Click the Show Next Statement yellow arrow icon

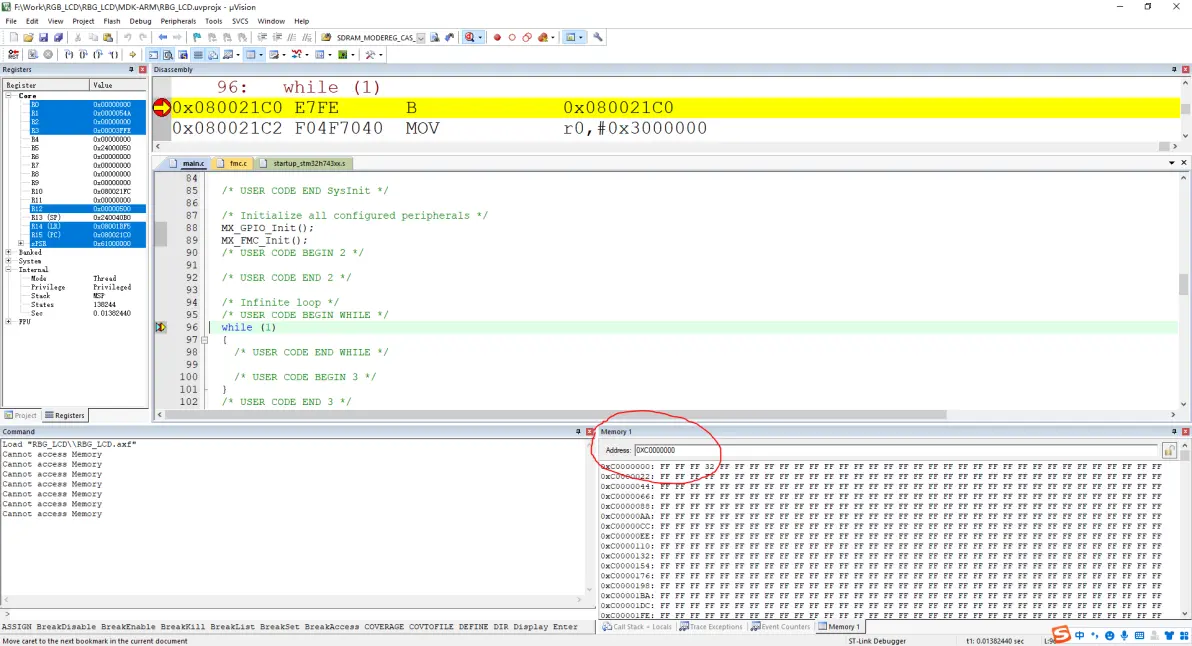coord(132,54)
